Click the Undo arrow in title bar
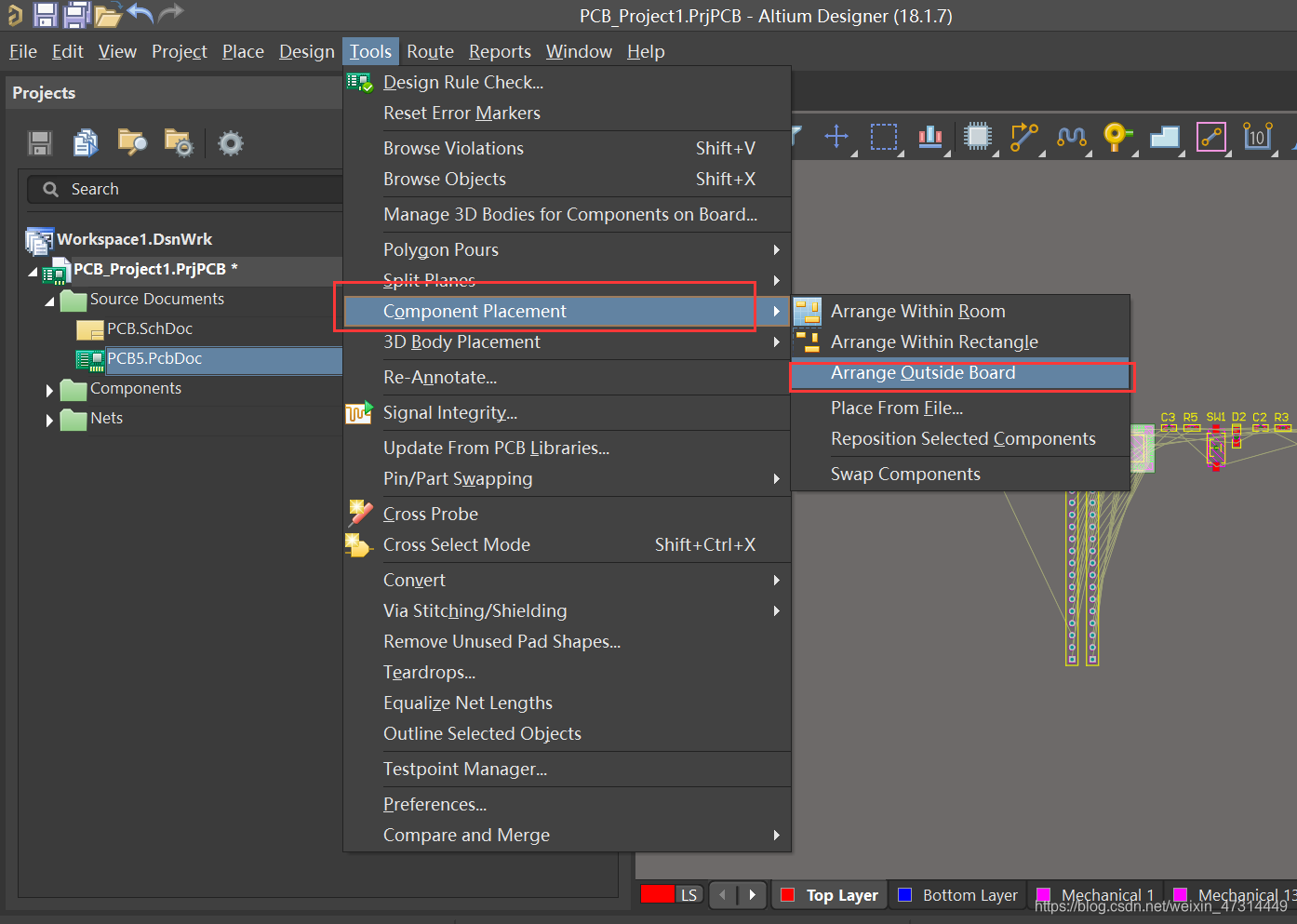 click(x=140, y=13)
